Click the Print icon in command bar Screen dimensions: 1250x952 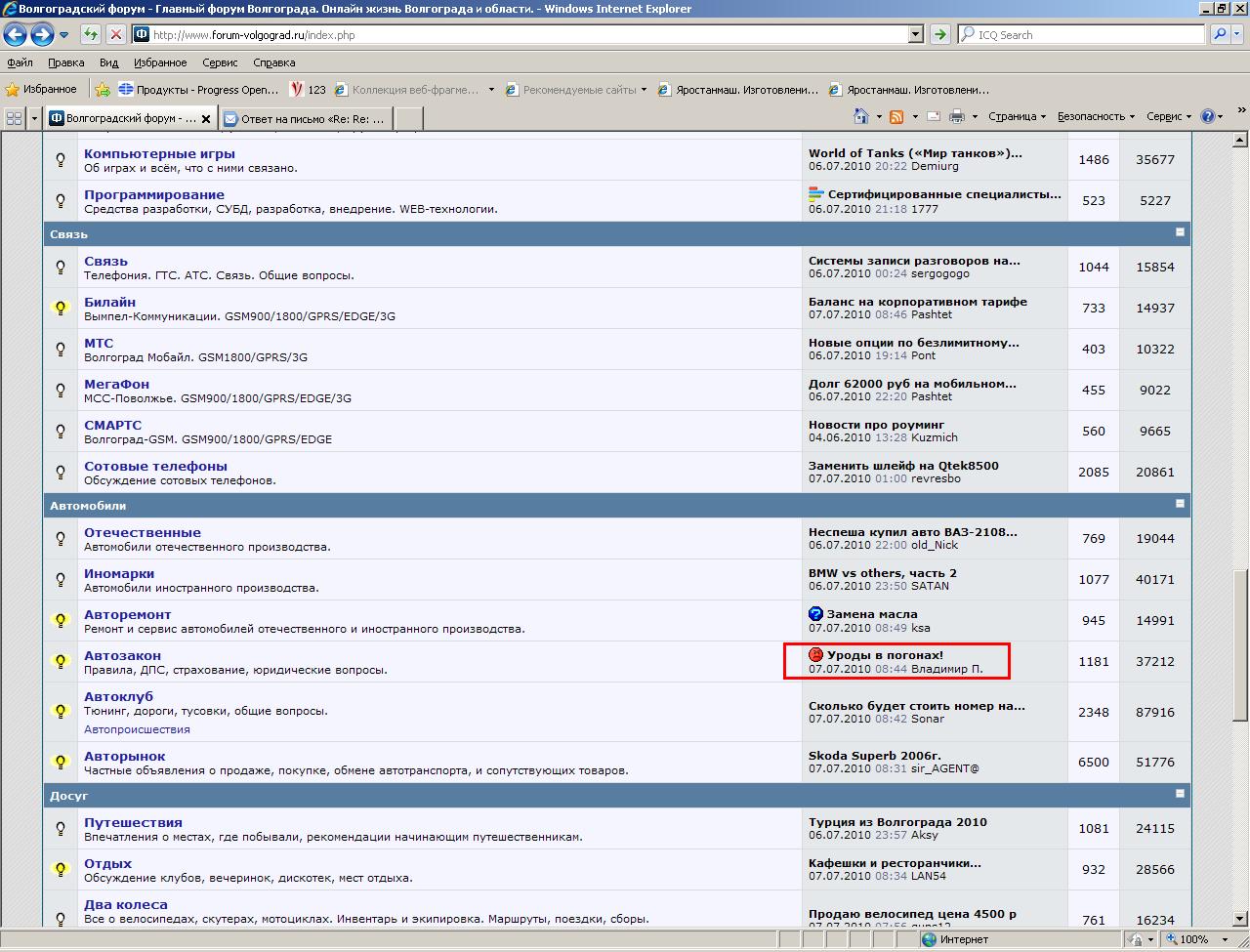coord(956,116)
